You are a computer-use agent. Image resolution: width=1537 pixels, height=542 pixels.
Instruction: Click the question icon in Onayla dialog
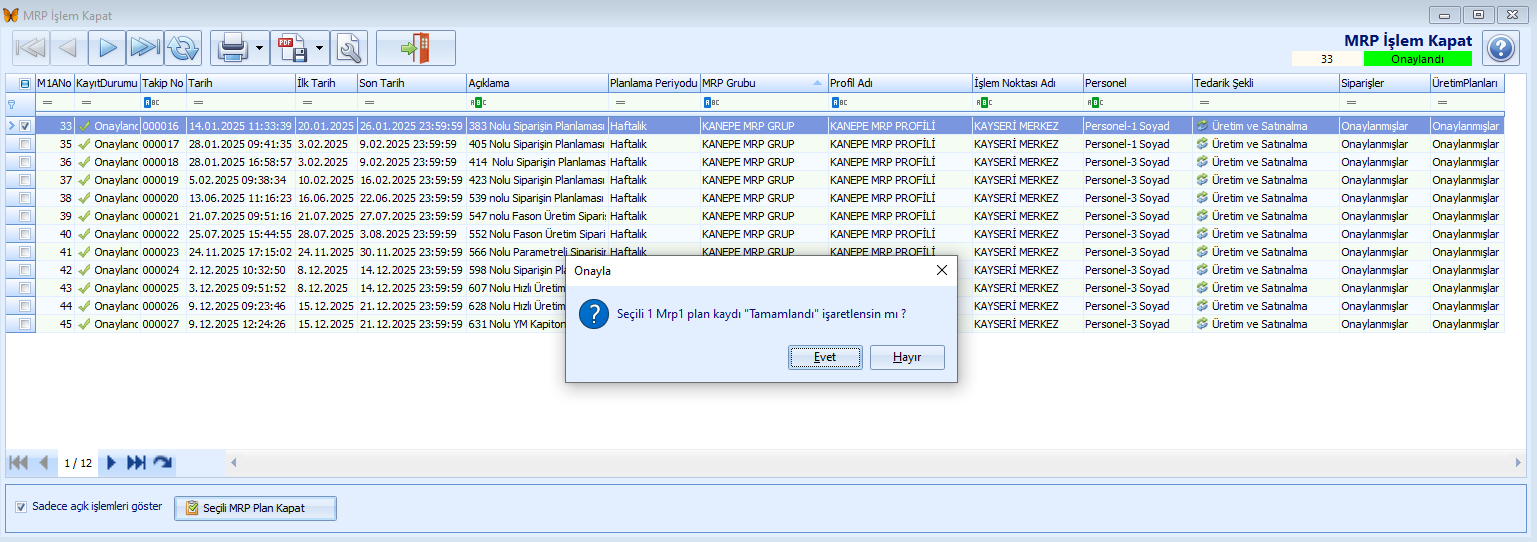[595, 313]
